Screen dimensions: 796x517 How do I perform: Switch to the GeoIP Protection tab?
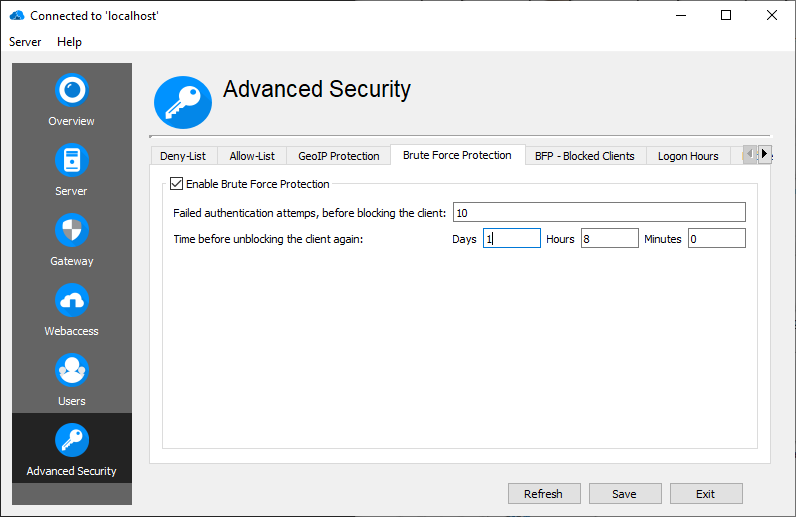click(x=339, y=156)
